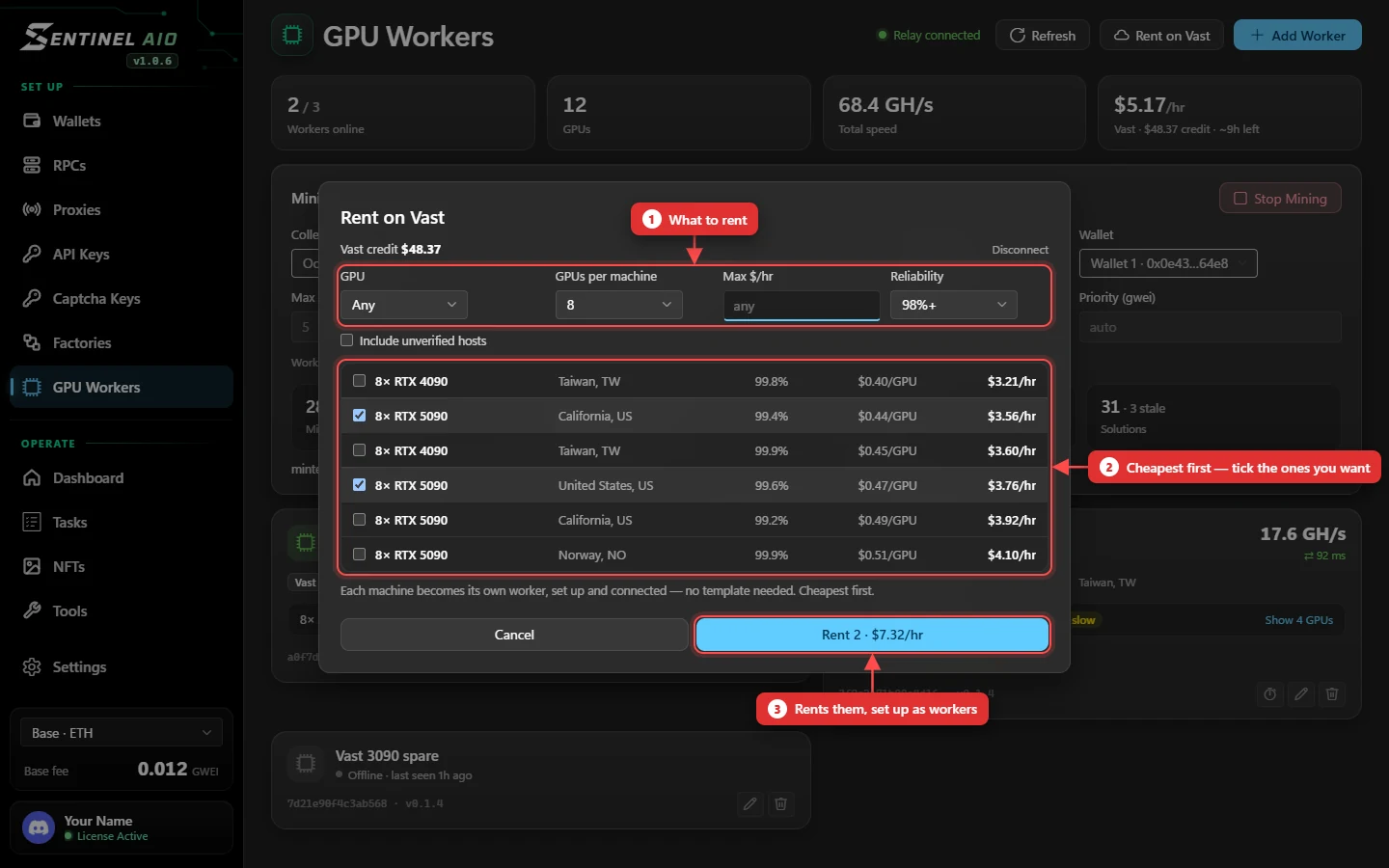The height and width of the screenshot is (868, 1389).
Task: Click the Max $/hr input field
Action: (802, 306)
